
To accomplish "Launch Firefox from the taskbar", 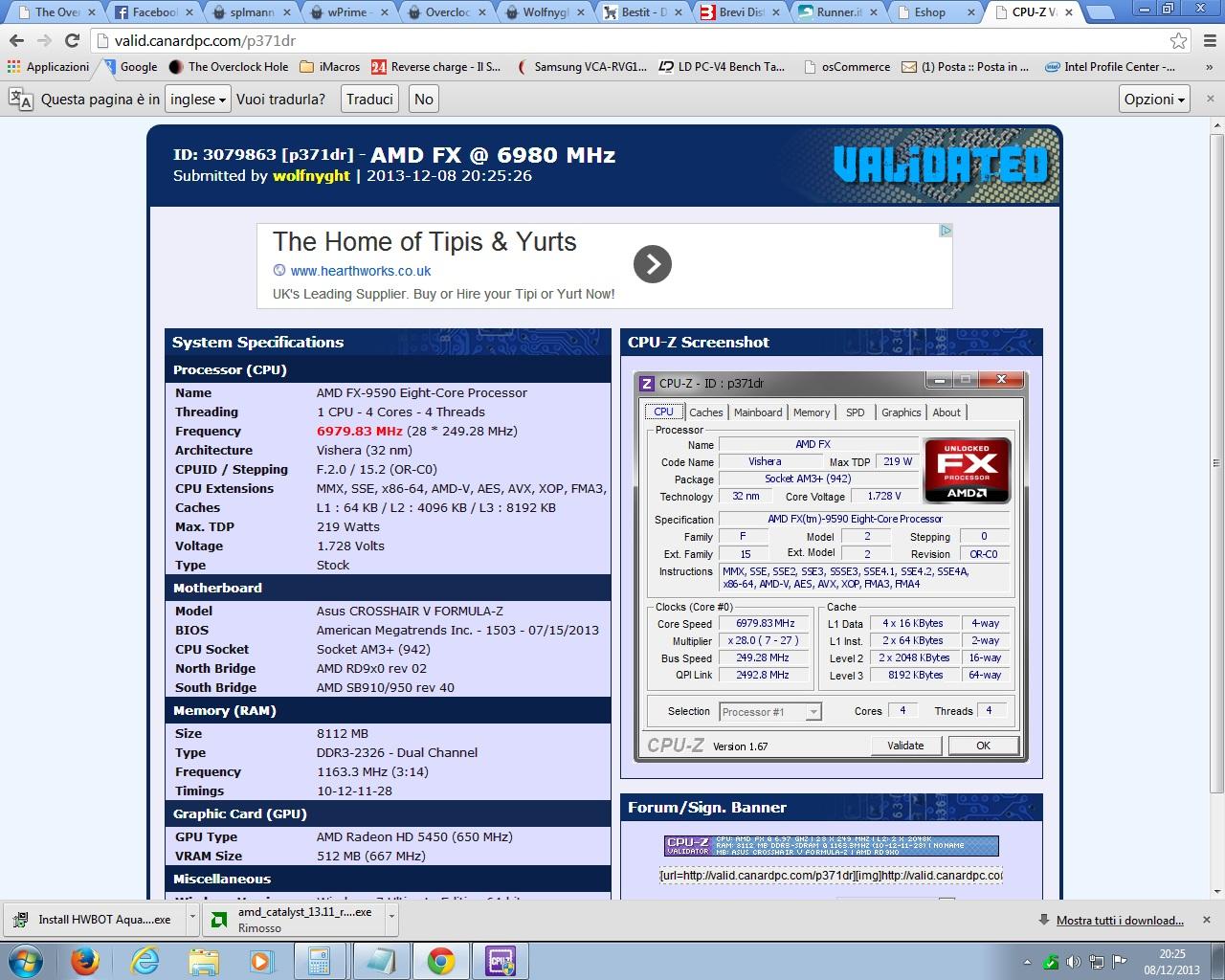I will [x=85, y=961].
